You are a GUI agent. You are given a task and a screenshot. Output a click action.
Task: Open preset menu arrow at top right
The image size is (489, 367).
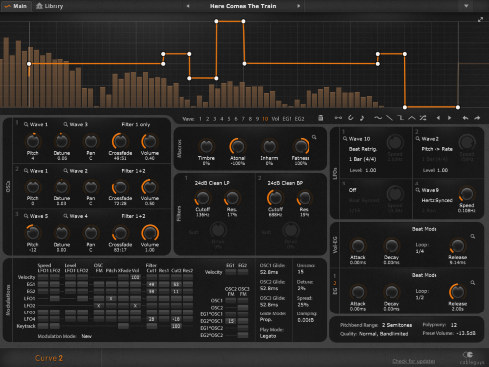coord(466,6)
